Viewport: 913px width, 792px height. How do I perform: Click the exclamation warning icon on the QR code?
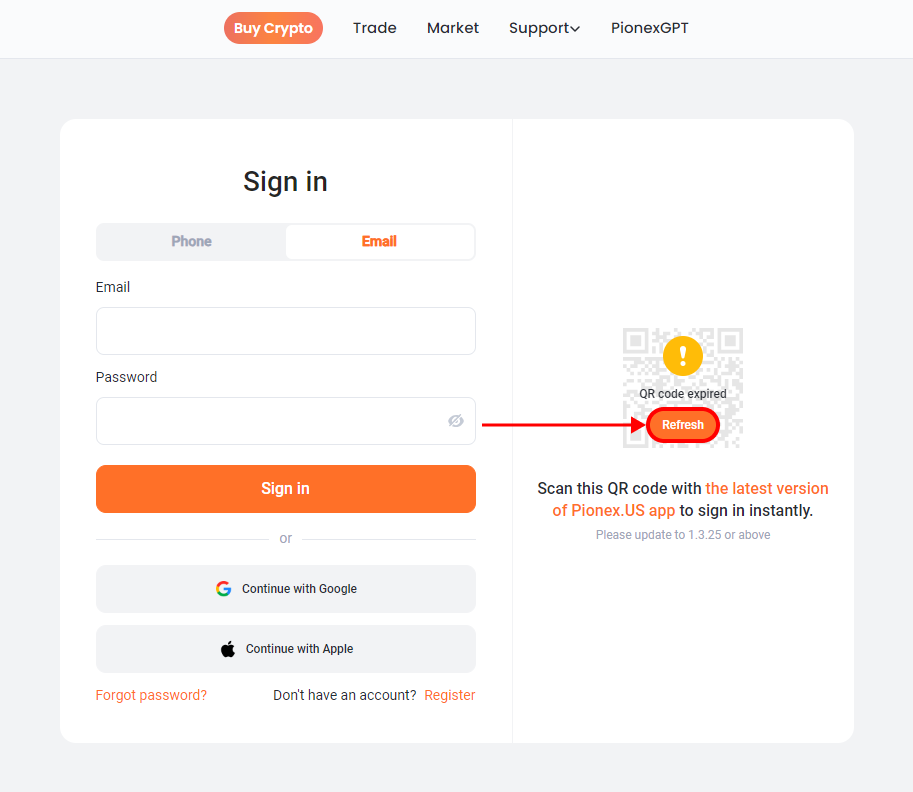682,356
